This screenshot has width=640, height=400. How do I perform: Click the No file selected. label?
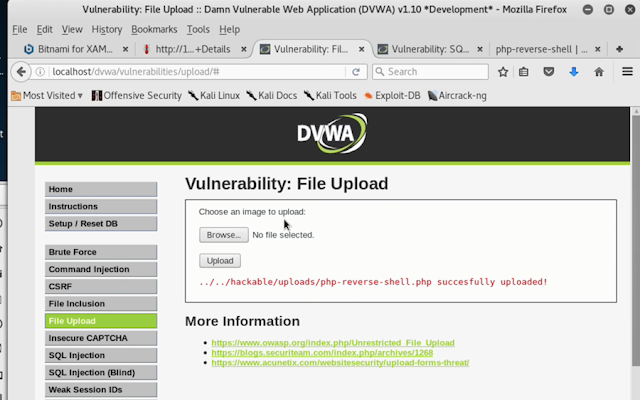[283, 235]
